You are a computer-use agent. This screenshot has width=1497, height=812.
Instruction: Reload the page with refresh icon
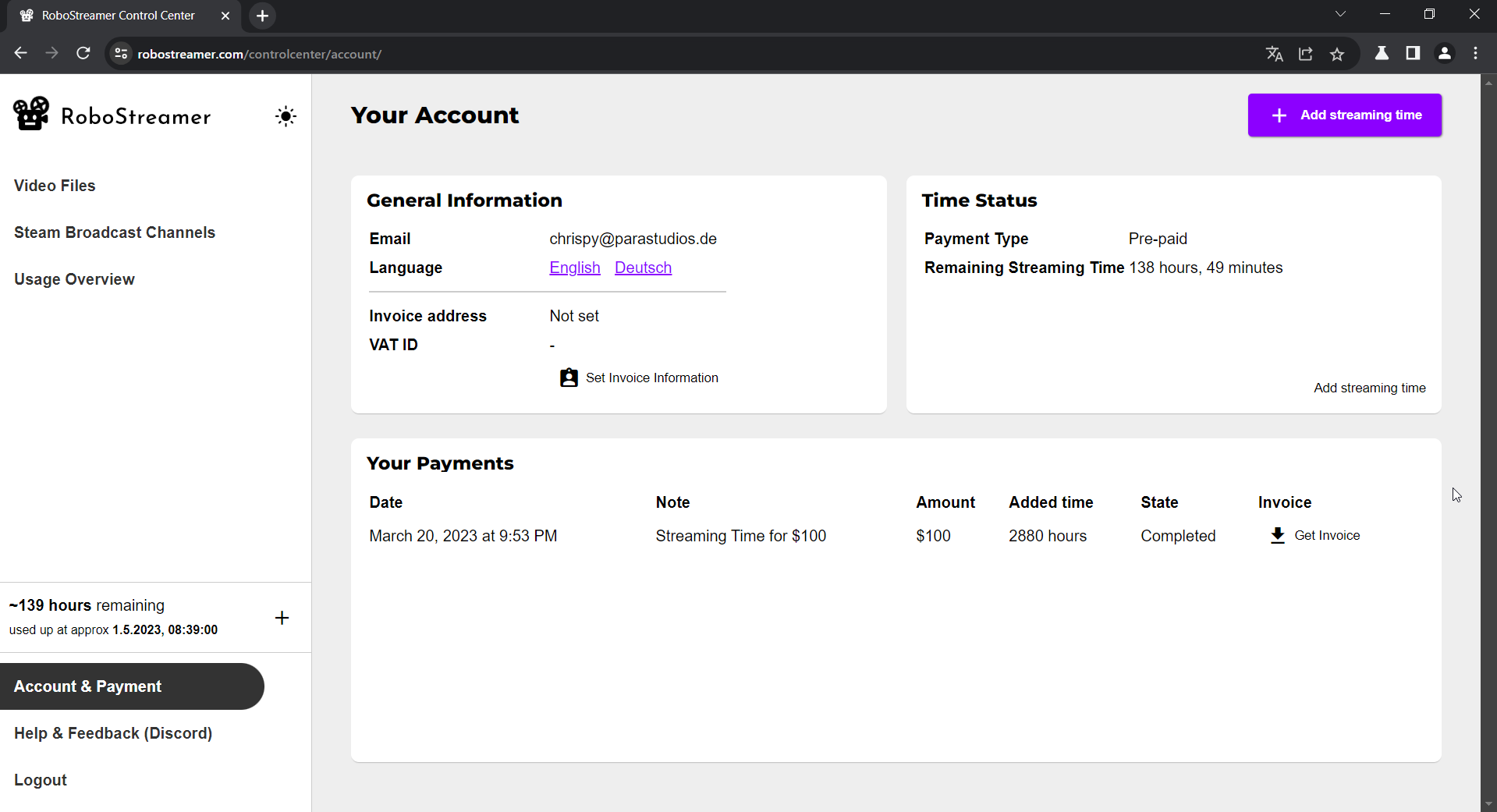pyautogui.click(x=83, y=53)
